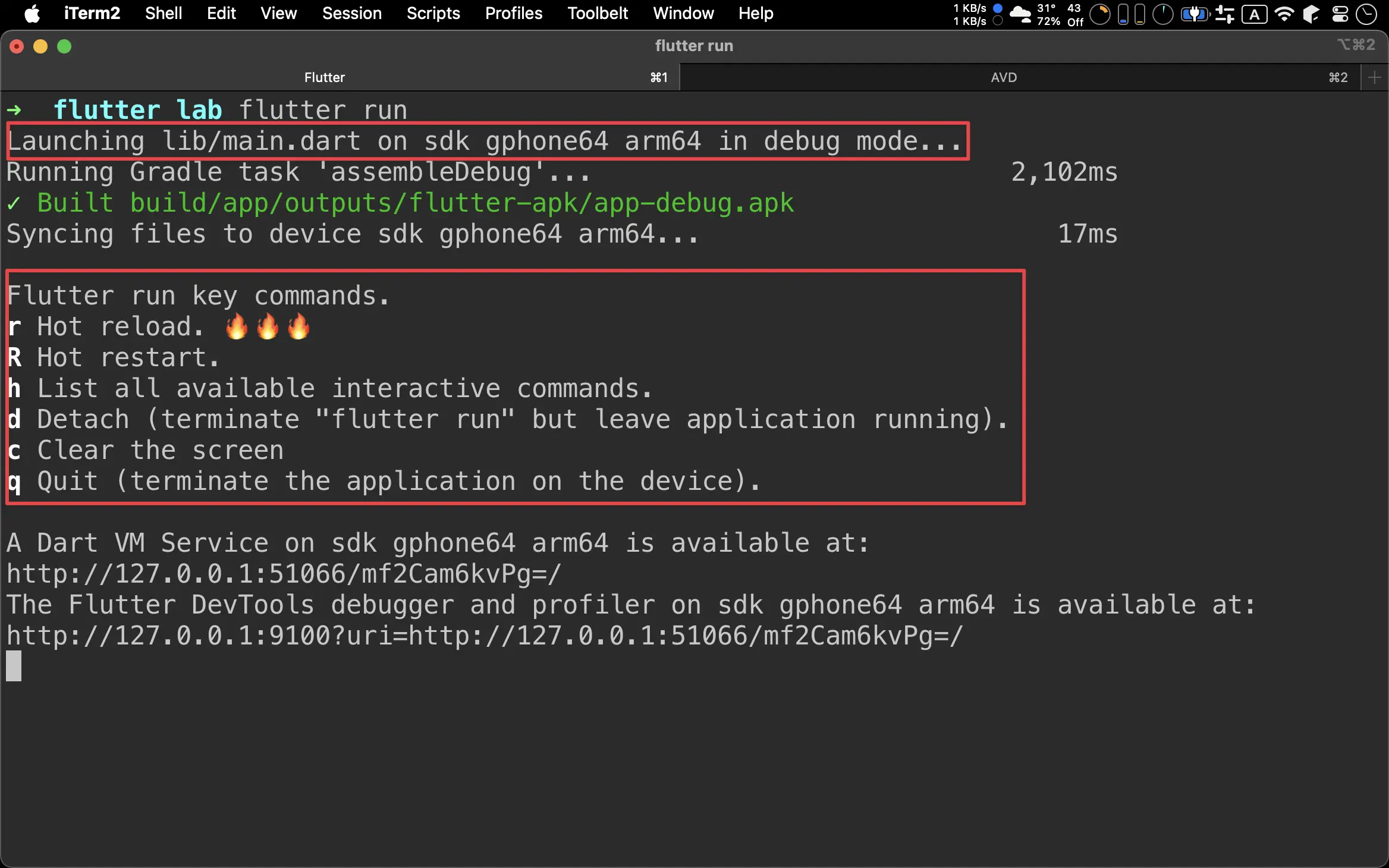Click the Dart VM Service URL
This screenshot has height=868, width=1389.
tap(284, 574)
